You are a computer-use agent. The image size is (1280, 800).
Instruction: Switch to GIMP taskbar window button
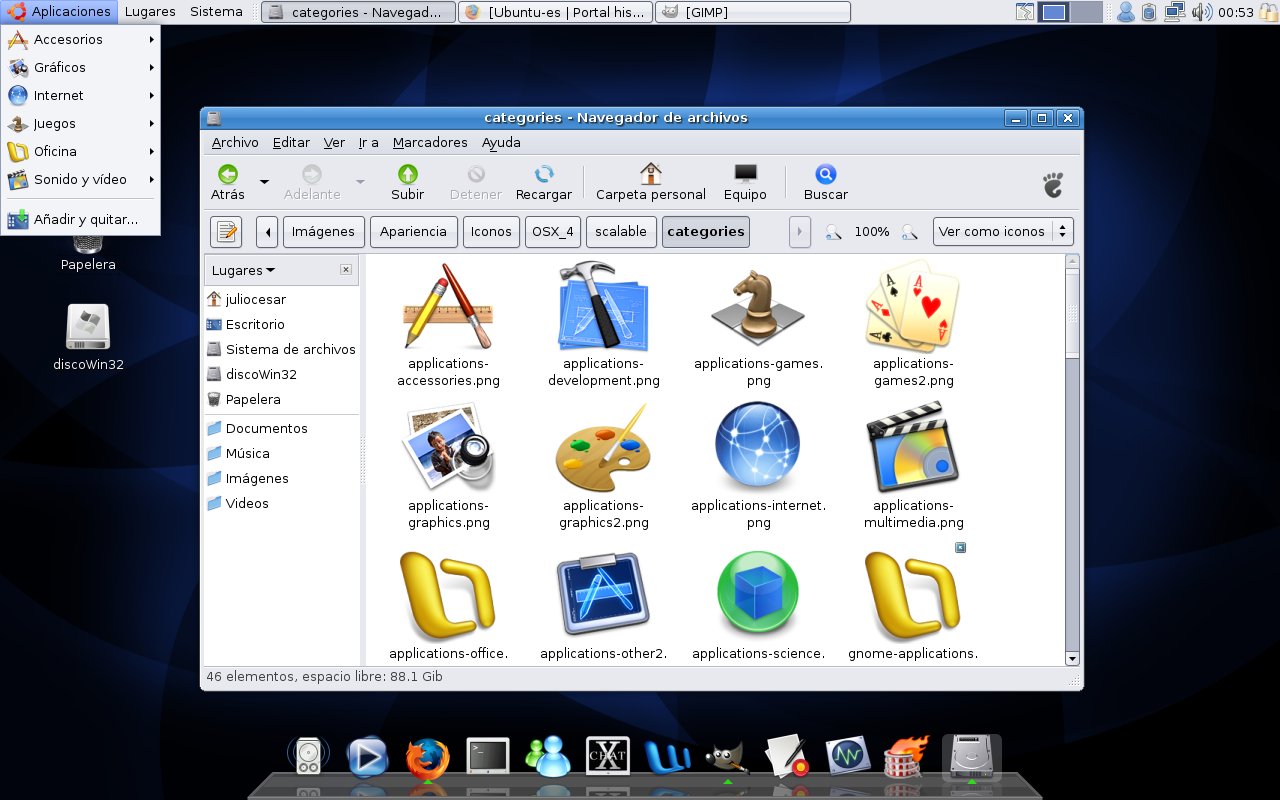(753, 12)
